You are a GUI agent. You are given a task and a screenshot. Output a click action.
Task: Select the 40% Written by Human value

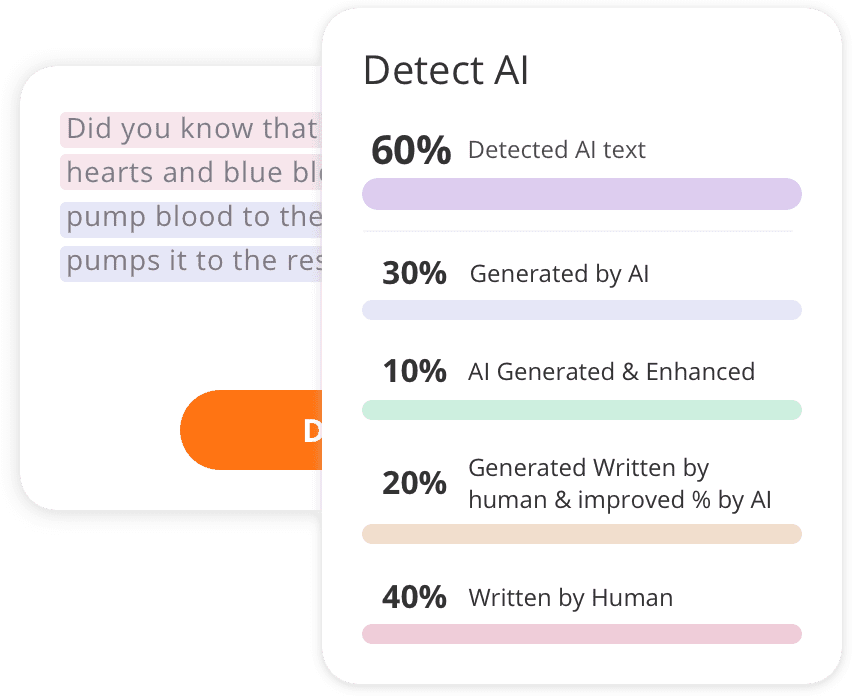(415, 597)
